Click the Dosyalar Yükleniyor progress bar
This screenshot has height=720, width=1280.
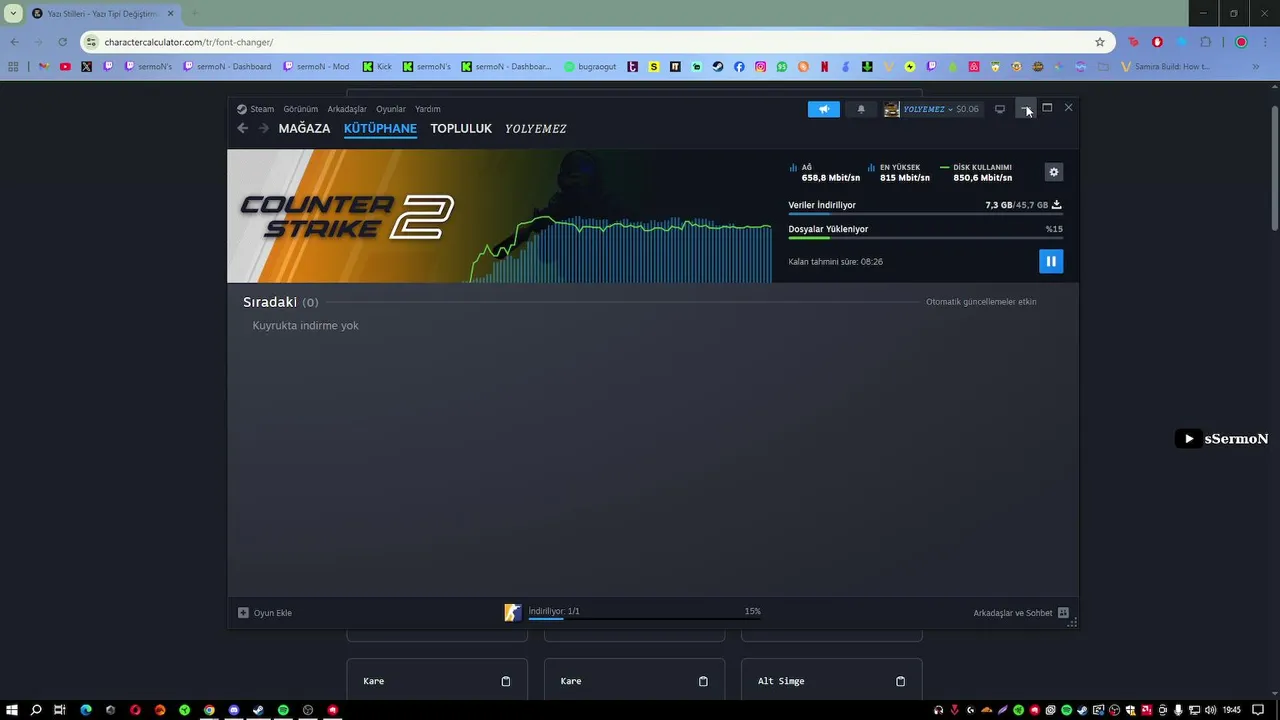point(925,238)
